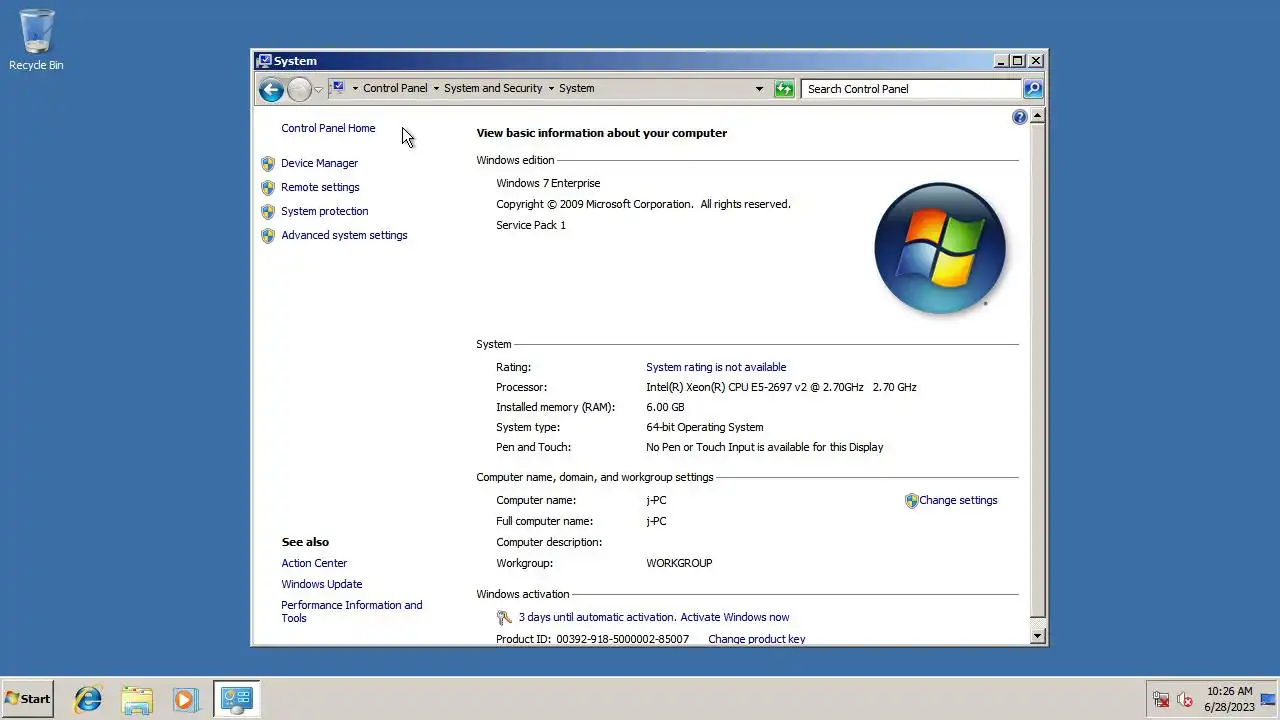Click the scrollbar down arrow
Image resolution: width=1280 pixels, height=720 pixels.
(1037, 635)
